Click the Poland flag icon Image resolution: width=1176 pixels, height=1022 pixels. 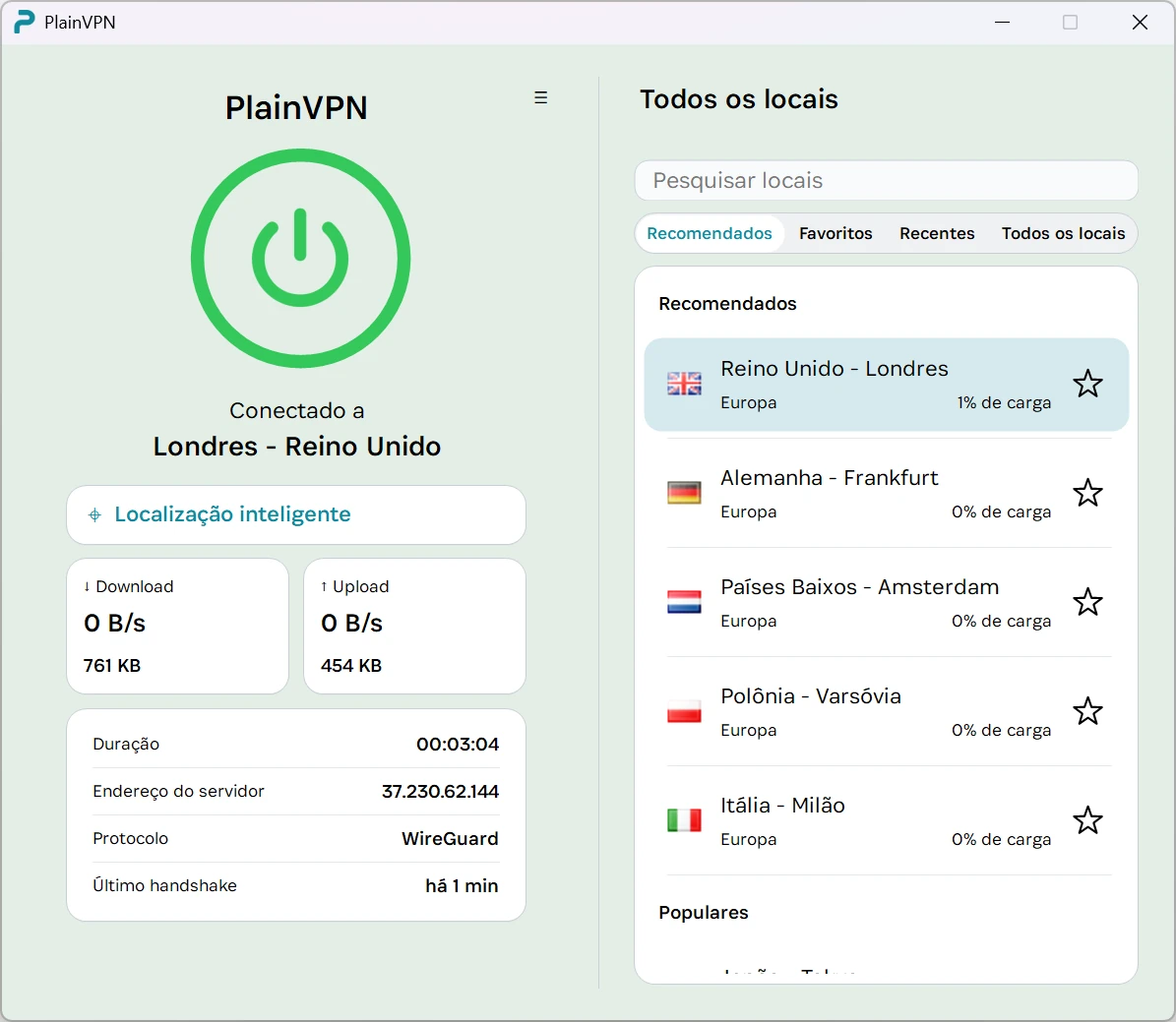click(x=684, y=711)
